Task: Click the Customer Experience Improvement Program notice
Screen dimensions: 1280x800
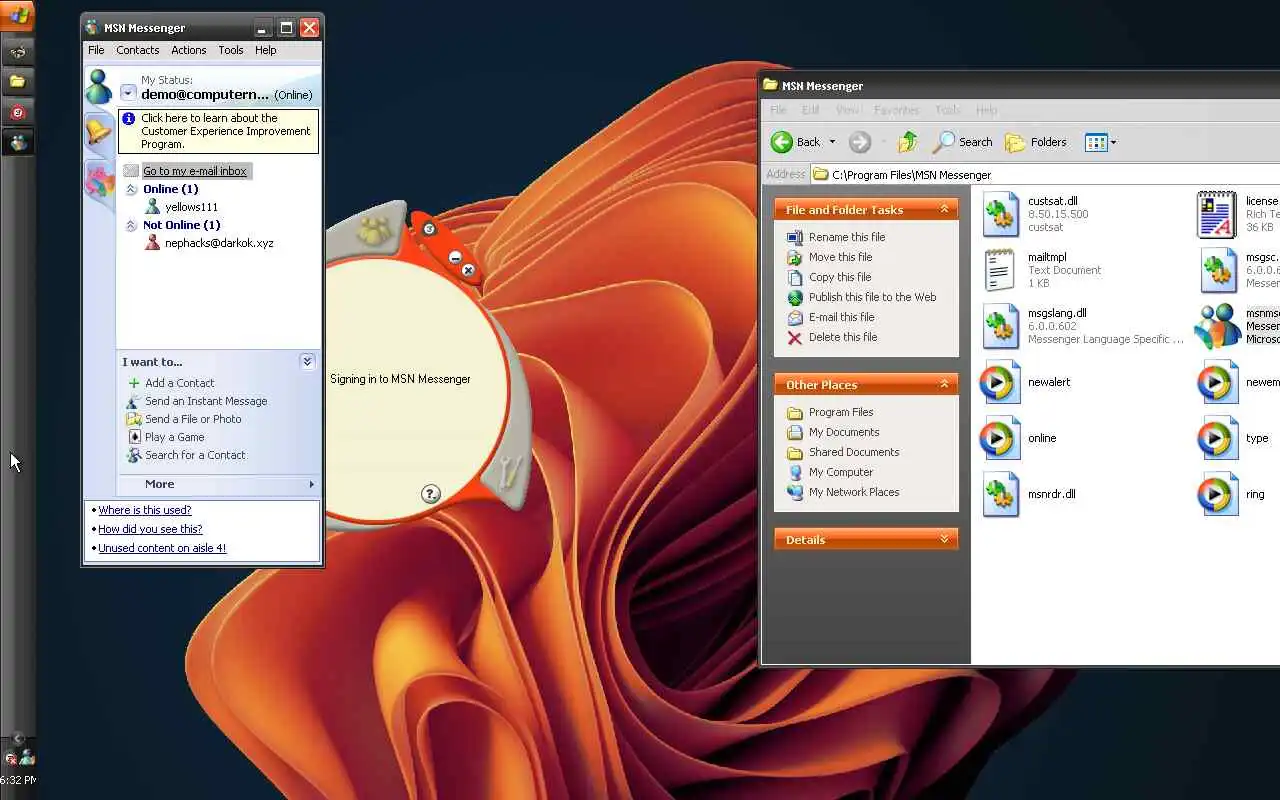Action: [x=219, y=131]
